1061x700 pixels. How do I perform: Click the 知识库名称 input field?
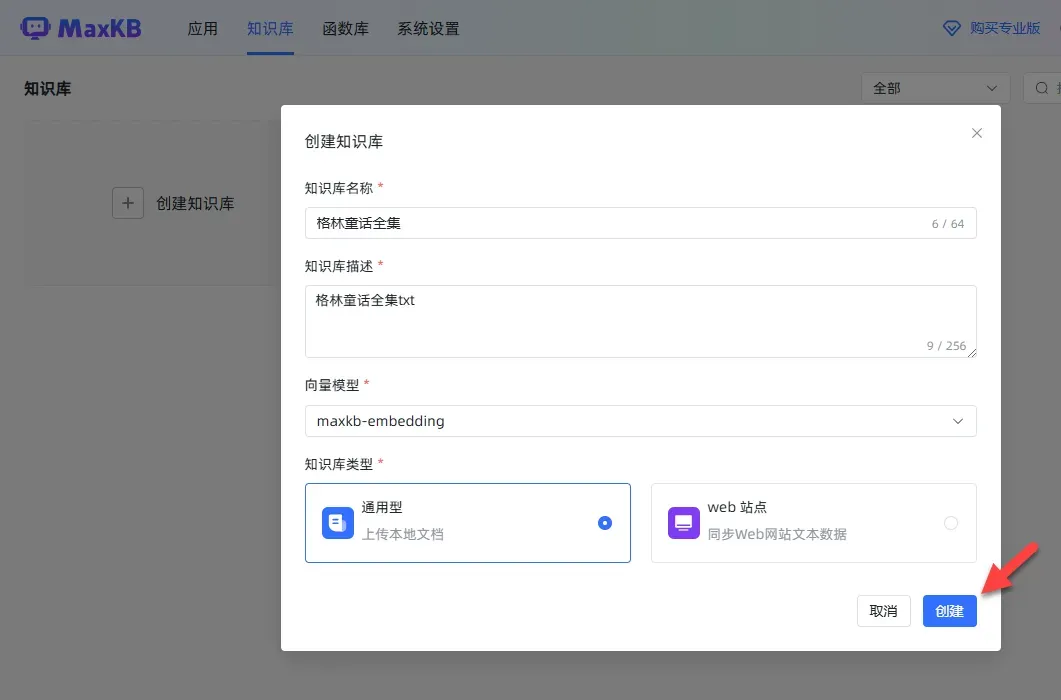tap(640, 223)
